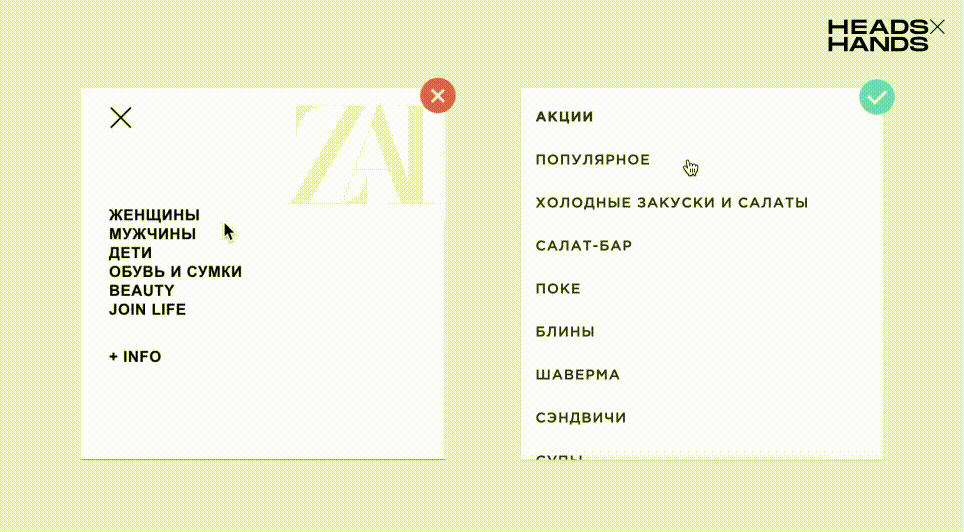Open the АКЦИИ category
Viewport: 964px width, 532px height.
coord(564,117)
